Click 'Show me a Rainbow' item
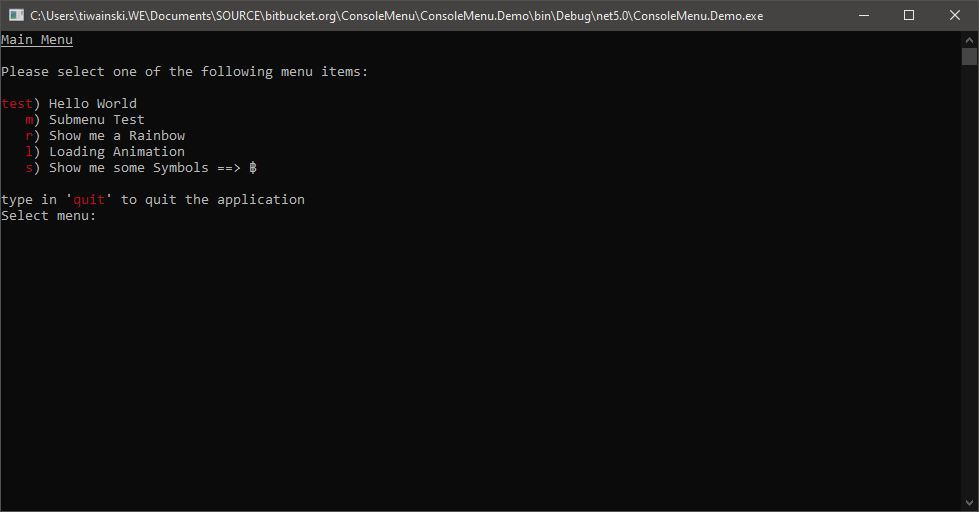The width and height of the screenshot is (979, 512). (116, 136)
